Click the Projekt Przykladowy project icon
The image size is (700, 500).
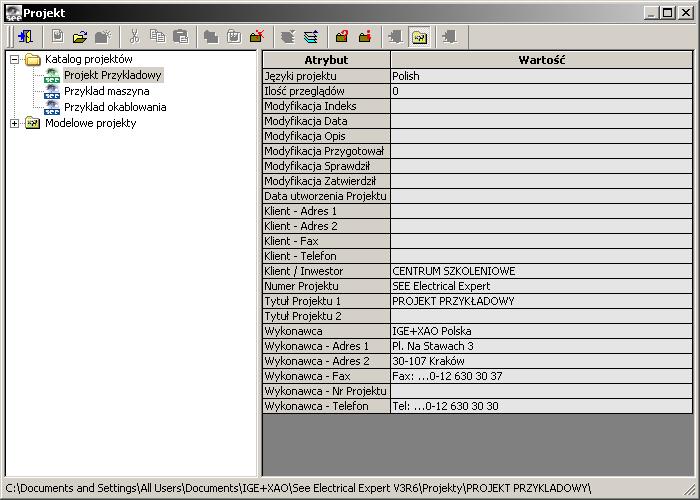click(52, 75)
